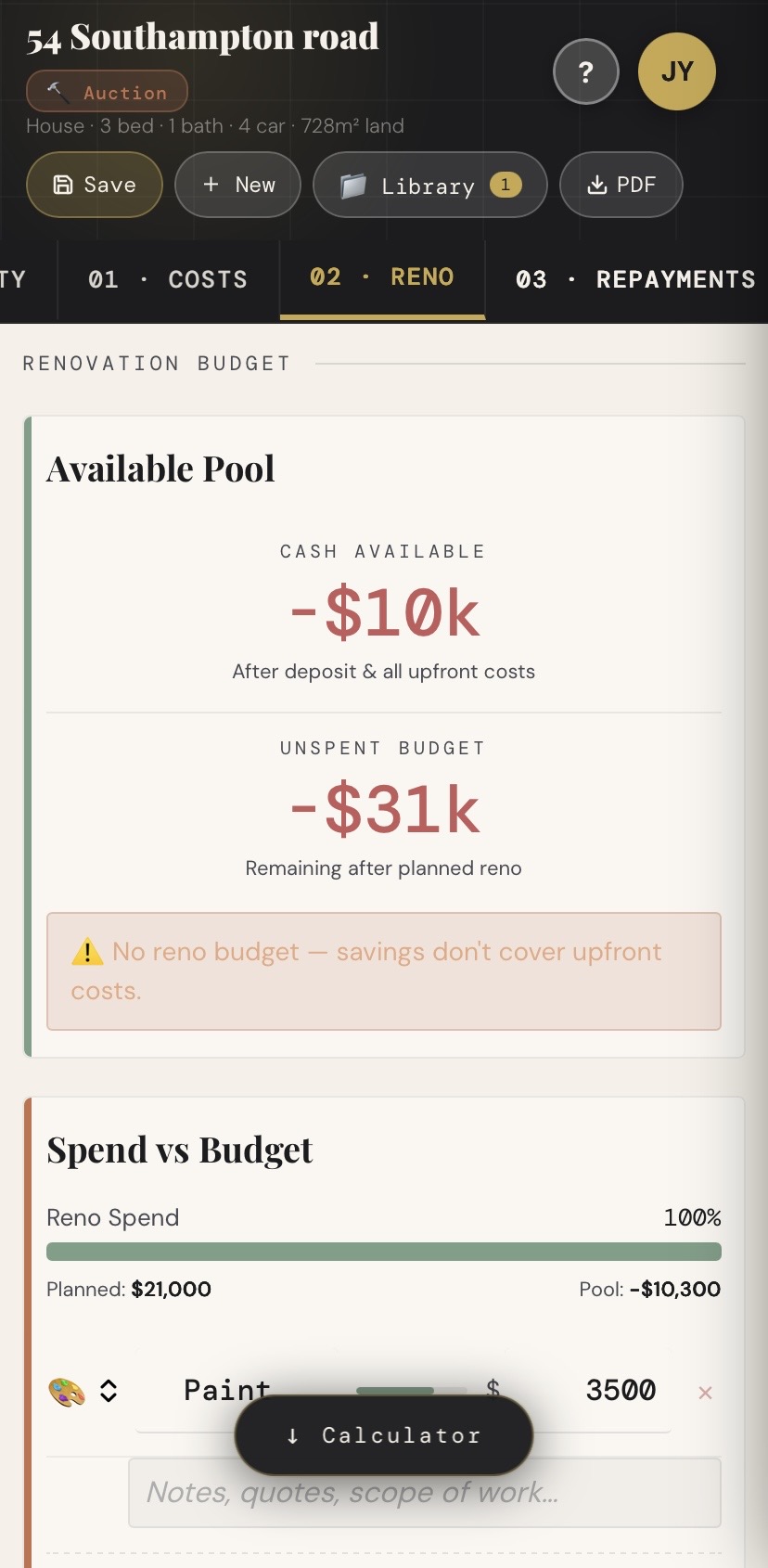Viewport: 768px width, 1568px height.
Task: Select the 3500 Paint amount field
Action: click(x=621, y=1391)
